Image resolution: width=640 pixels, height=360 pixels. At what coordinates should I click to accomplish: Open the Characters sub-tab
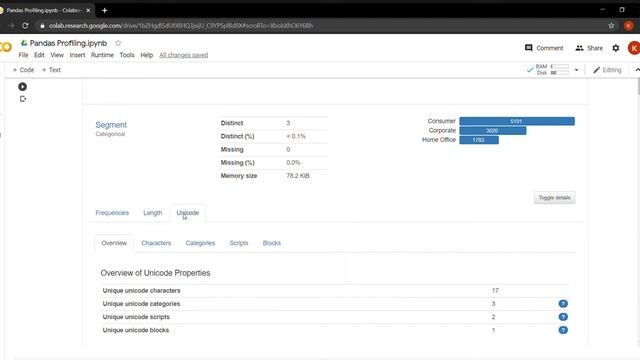tap(156, 243)
